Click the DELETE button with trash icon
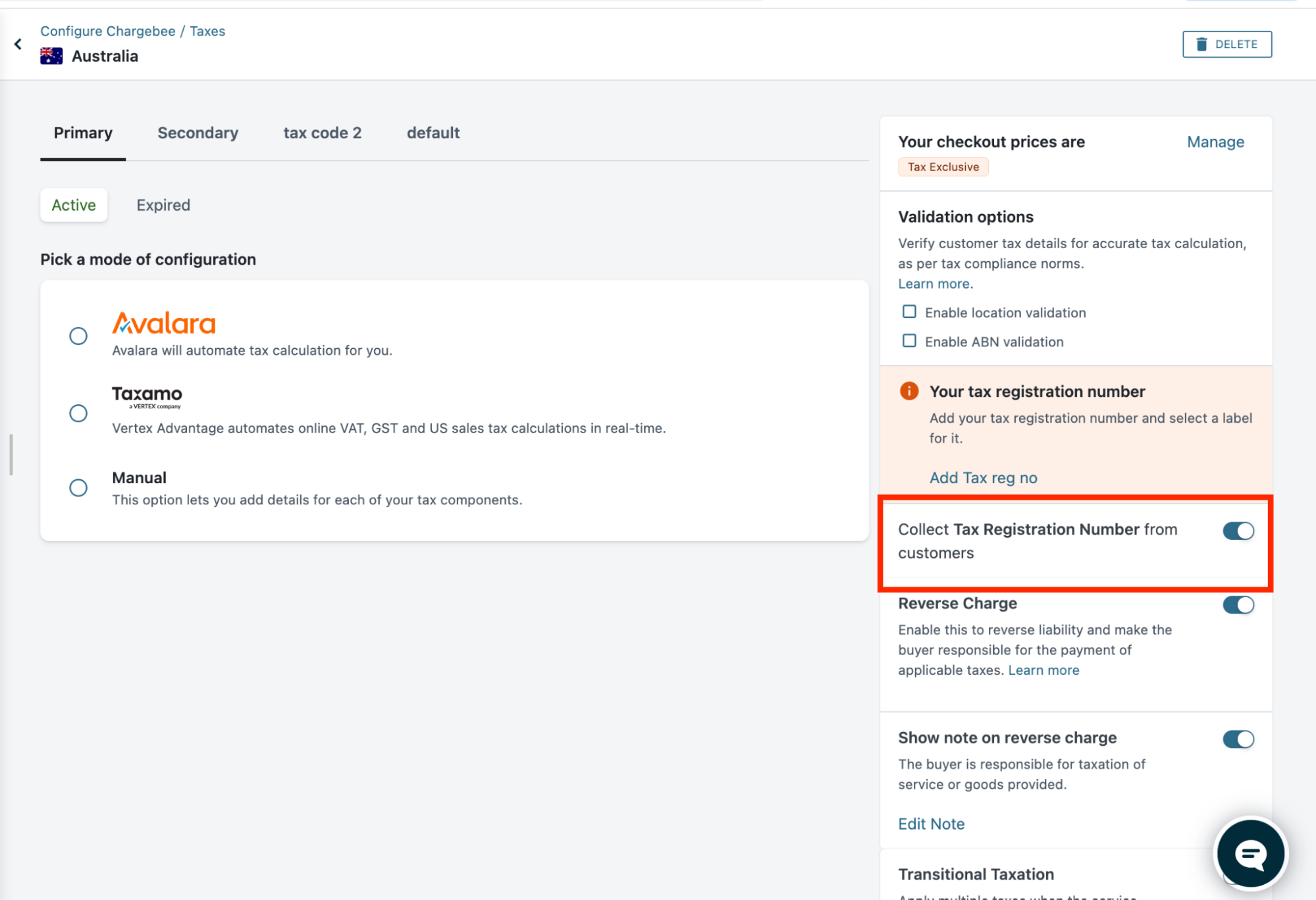 (x=1226, y=44)
